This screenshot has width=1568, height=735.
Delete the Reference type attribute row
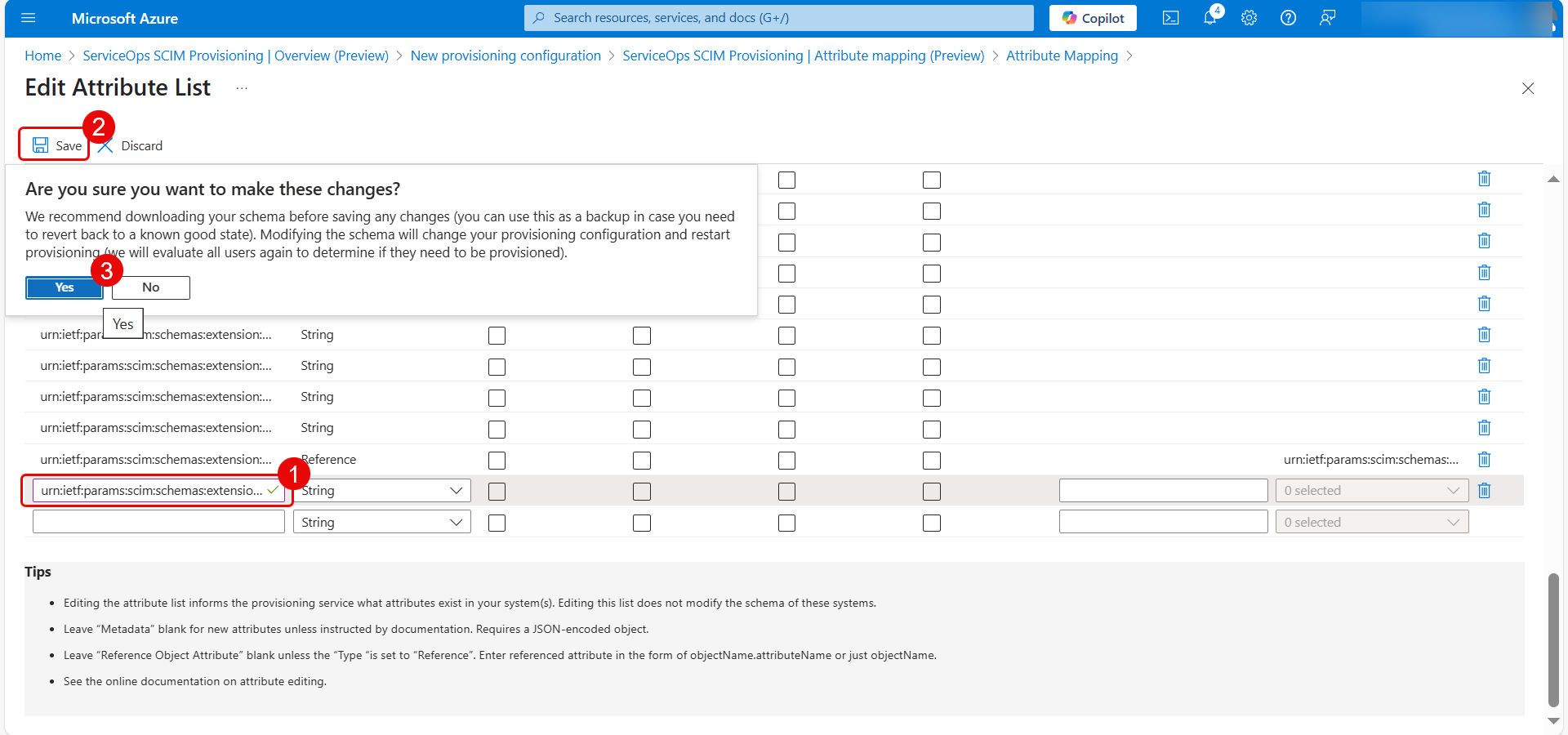pos(1484,460)
